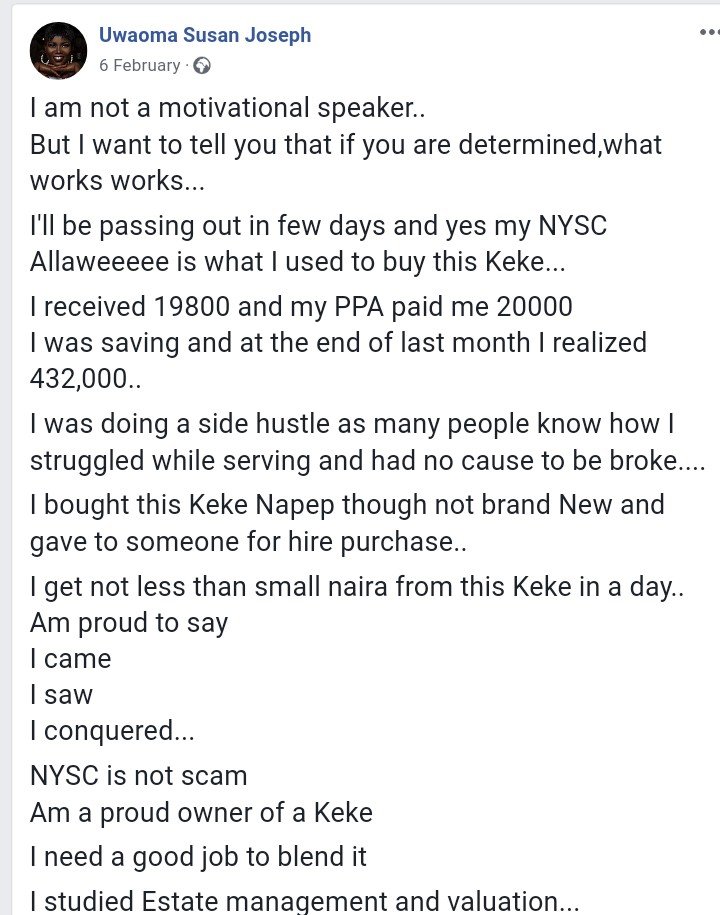Image resolution: width=720 pixels, height=915 pixels.
Task: Select the 'I need a good job to blend it' line
Action: pos(198,857)
